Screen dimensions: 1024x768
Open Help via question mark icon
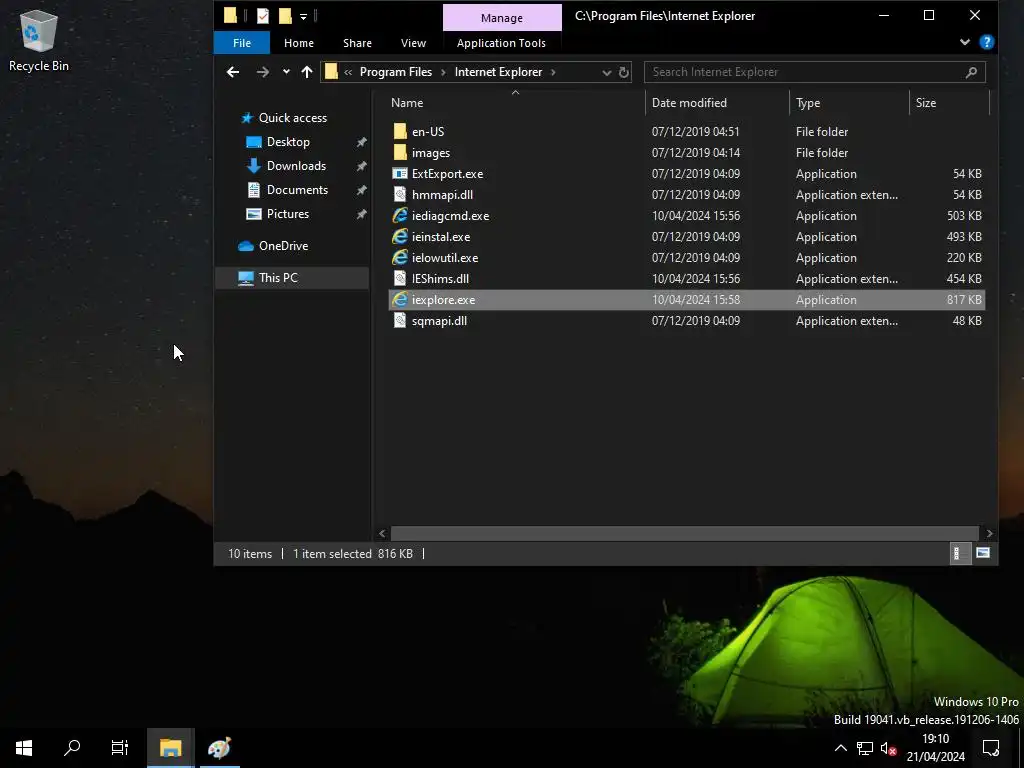point(987,42)
